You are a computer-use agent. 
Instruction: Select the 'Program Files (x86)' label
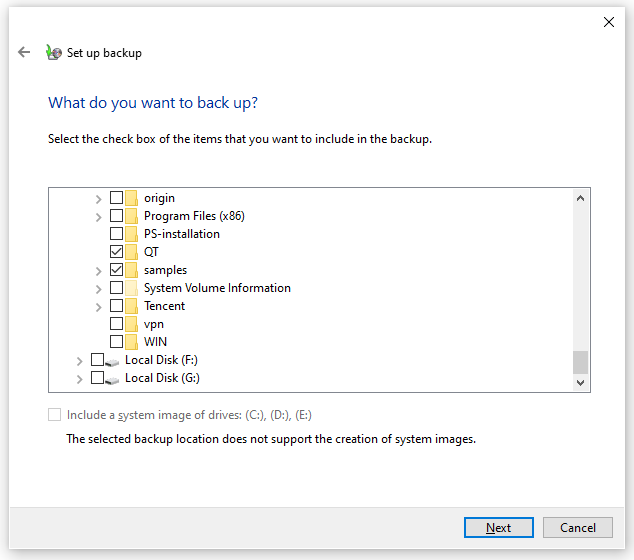(194, 216)
